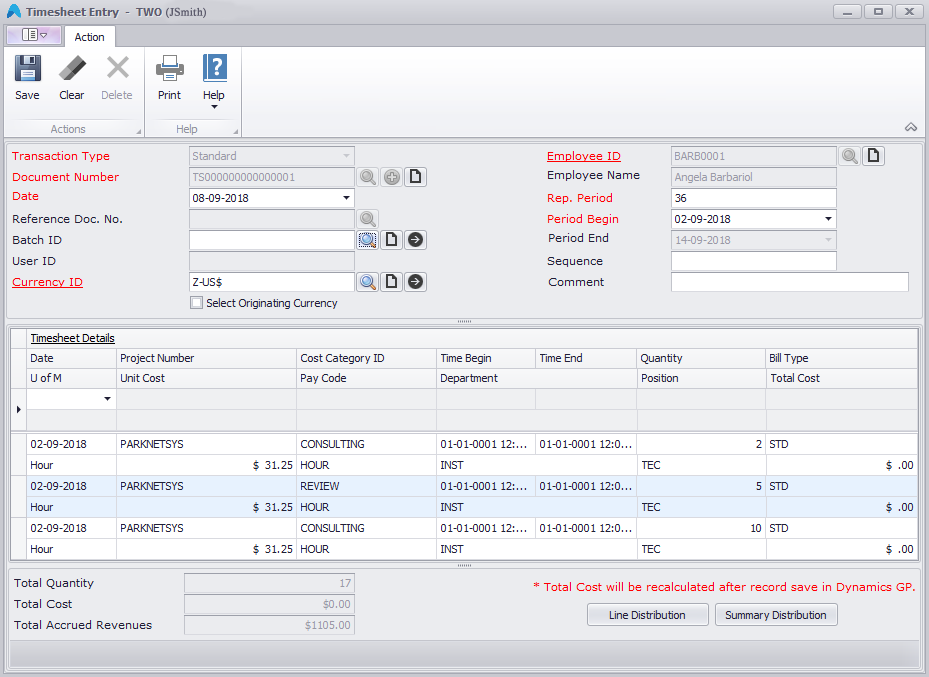Click the Timesheet Details link
This screenshot has height=677, width=929.
pos(72,338)
